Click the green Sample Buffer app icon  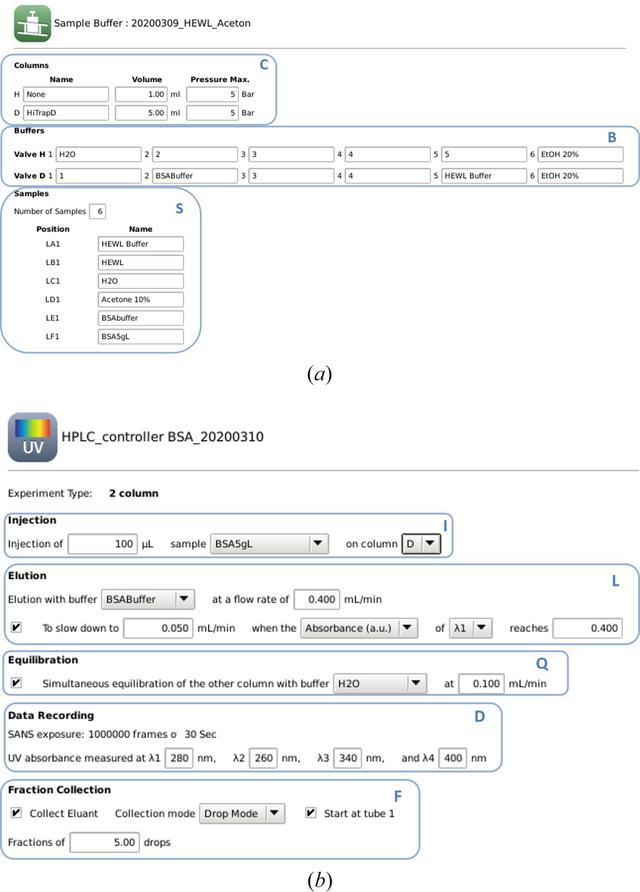32,23
